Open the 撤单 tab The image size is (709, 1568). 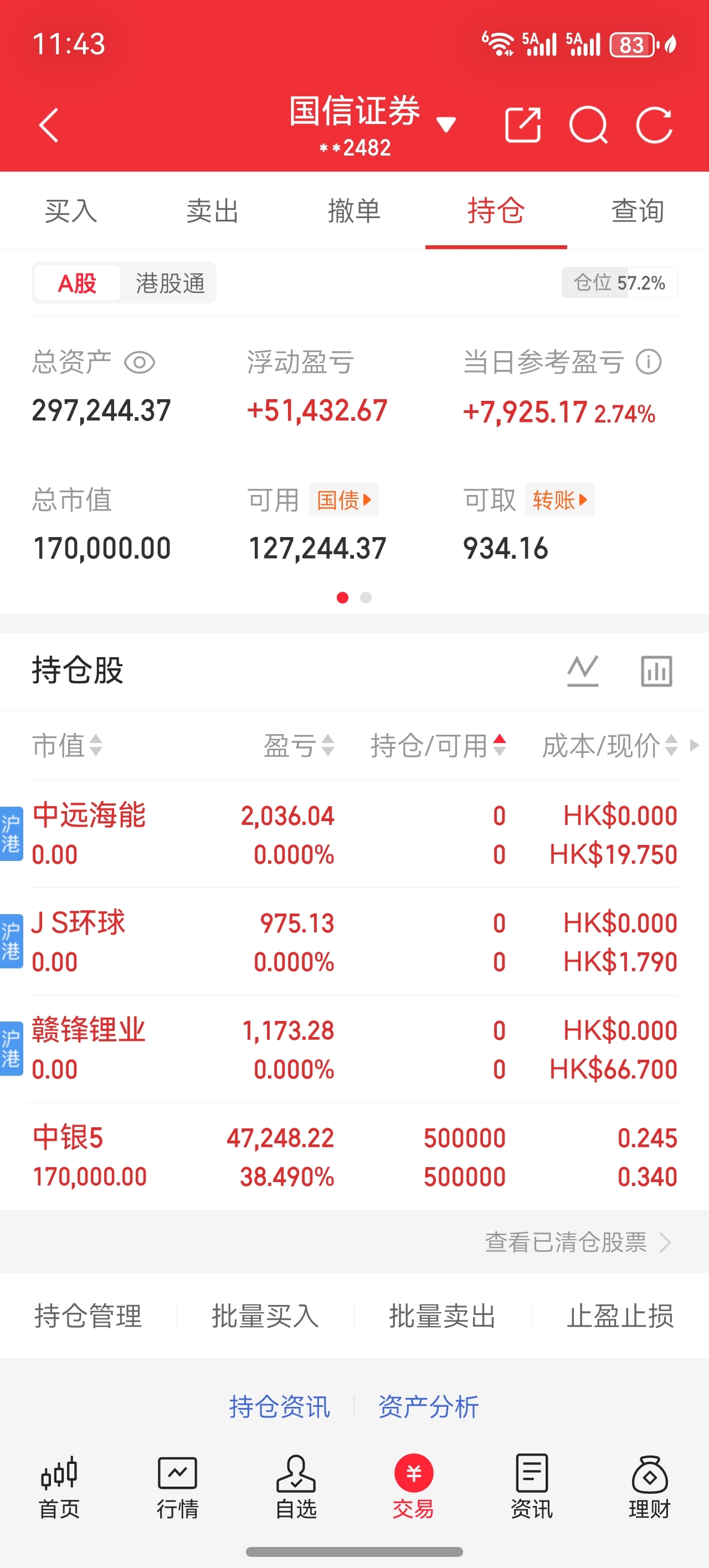pos(354,210)
